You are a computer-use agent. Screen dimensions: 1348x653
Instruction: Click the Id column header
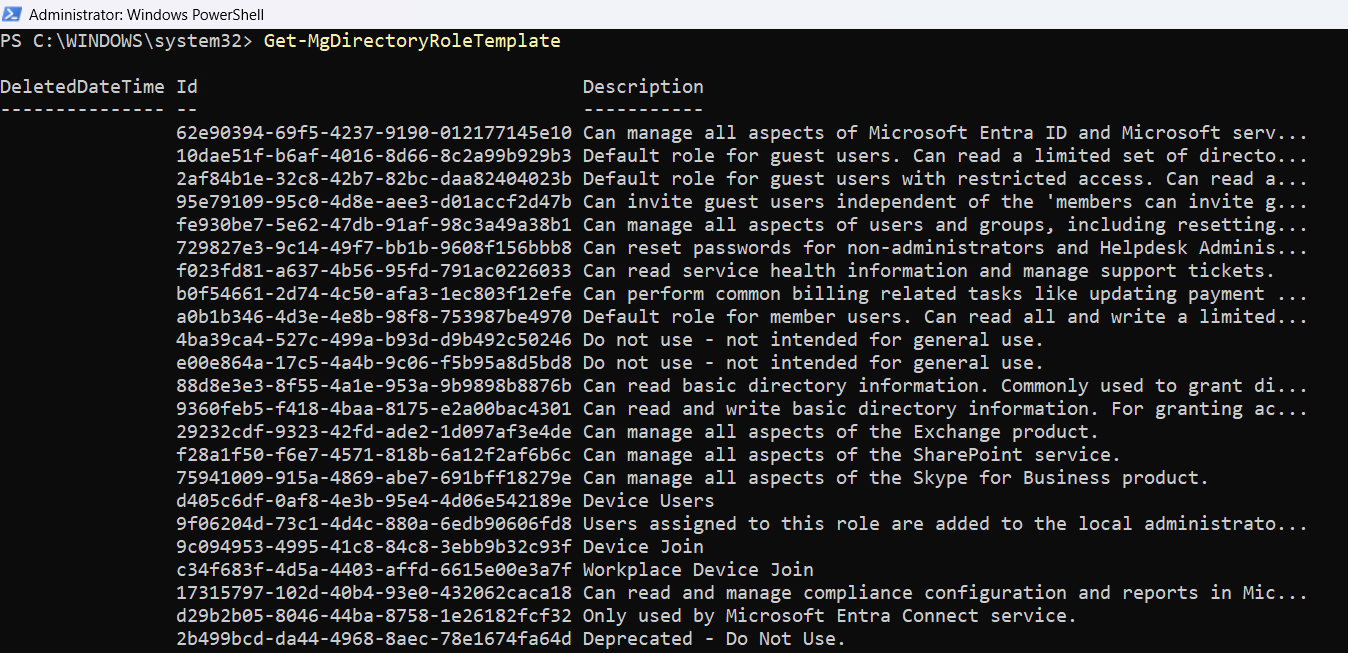187,87
